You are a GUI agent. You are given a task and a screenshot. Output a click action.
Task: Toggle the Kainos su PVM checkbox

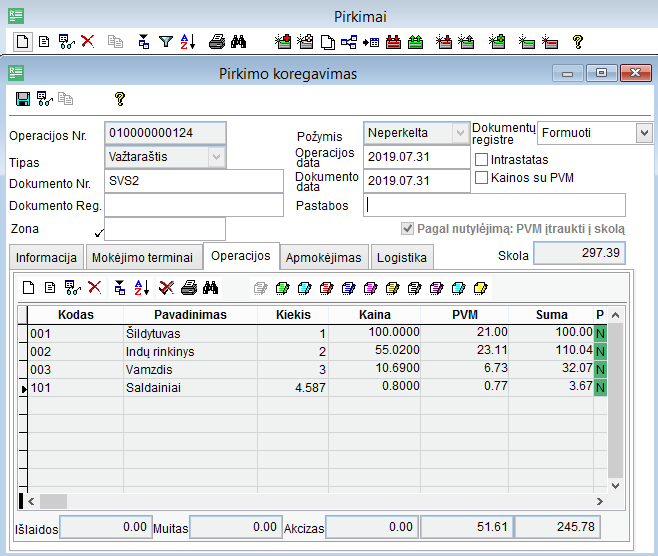482,177
